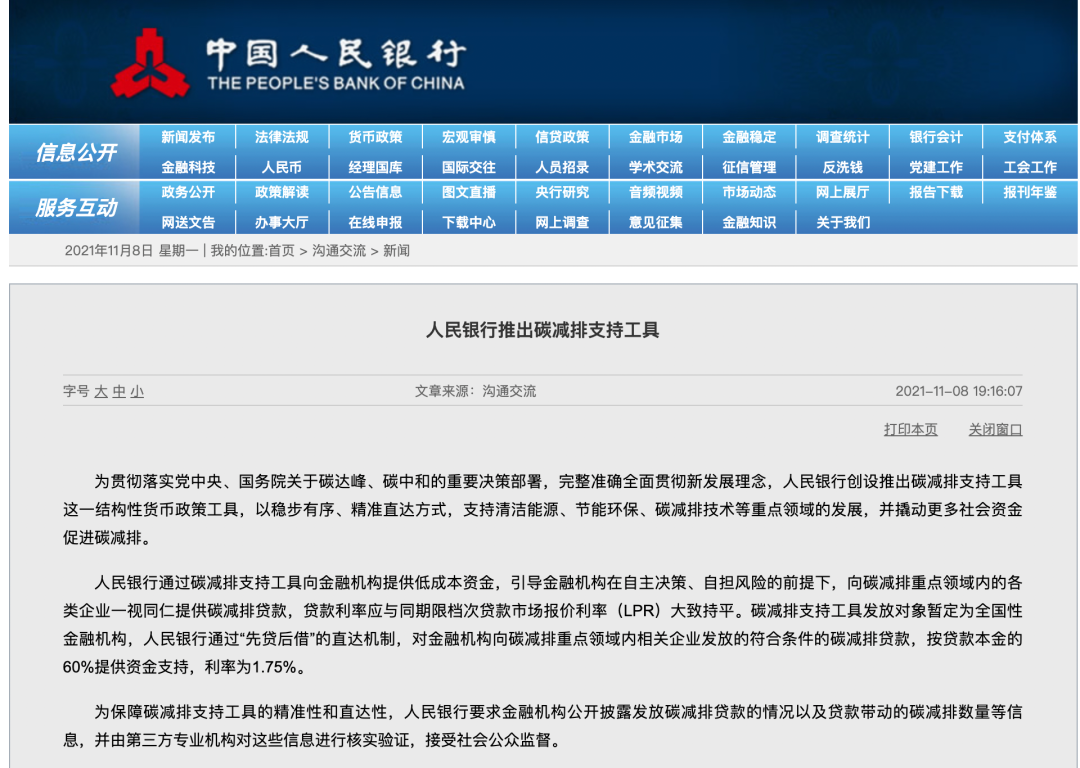The width and height of the screenshot is (1080, 768).
Task: Open 党建工作 menu item
Action: pyautogui.click(x=936, y=167)
